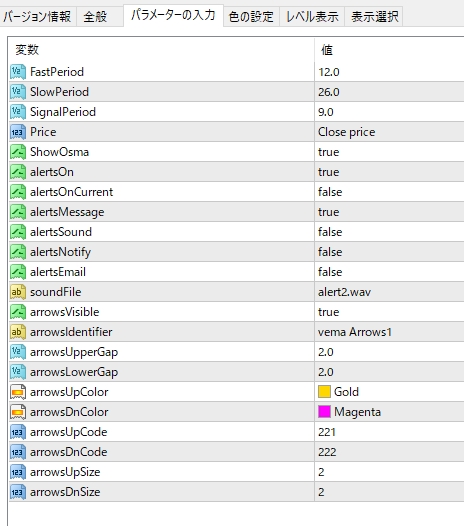Click the arrowsIdentifier string-type icon
The height and width of the screenshot is (526, 464).
17,332
